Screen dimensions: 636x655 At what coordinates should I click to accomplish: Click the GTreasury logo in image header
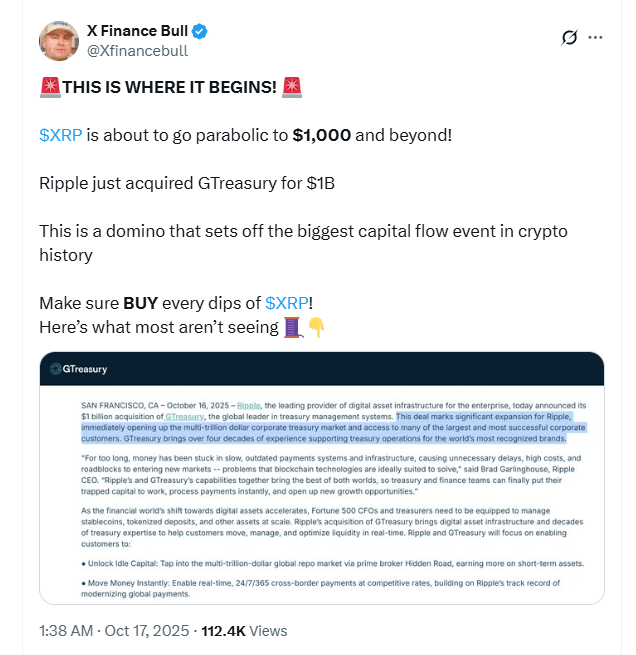pyautogui.click(x=79, y=369)
